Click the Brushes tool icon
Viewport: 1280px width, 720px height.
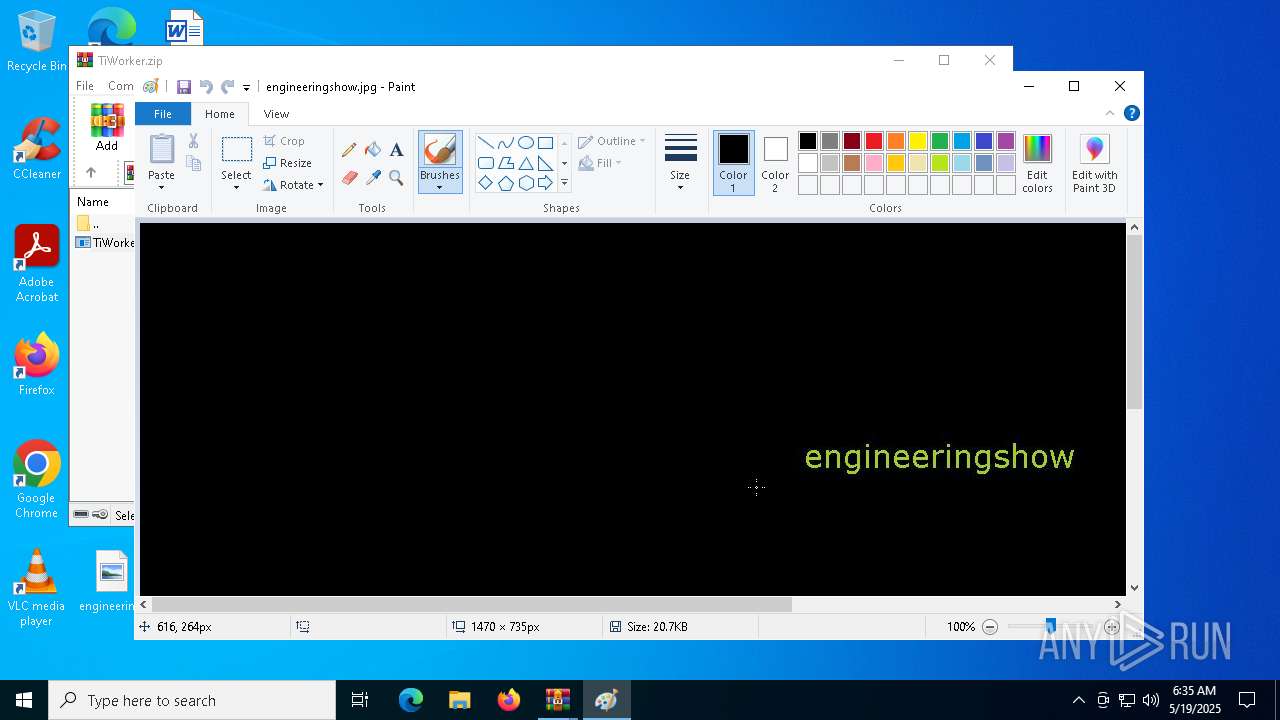click(440, 151)
